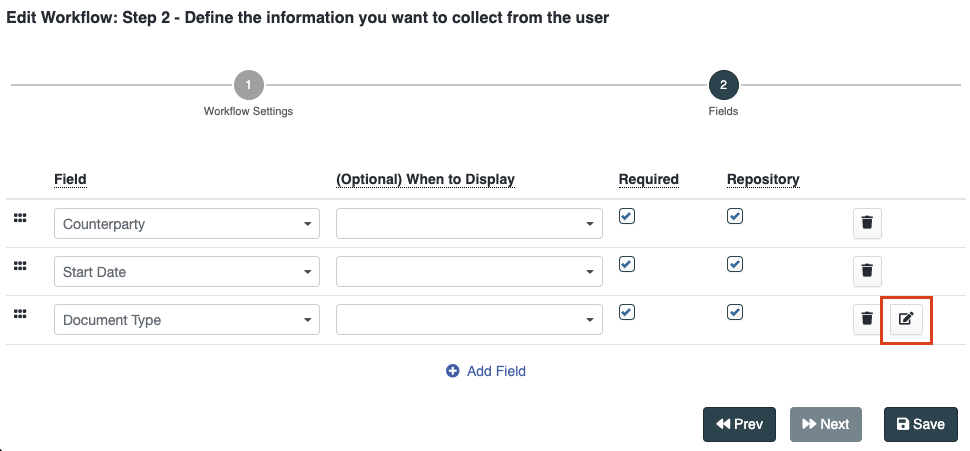Viewport: 970px width, 451px height.
Task: Grab the Counterparty row drag handle
Action: pos(19,218)
